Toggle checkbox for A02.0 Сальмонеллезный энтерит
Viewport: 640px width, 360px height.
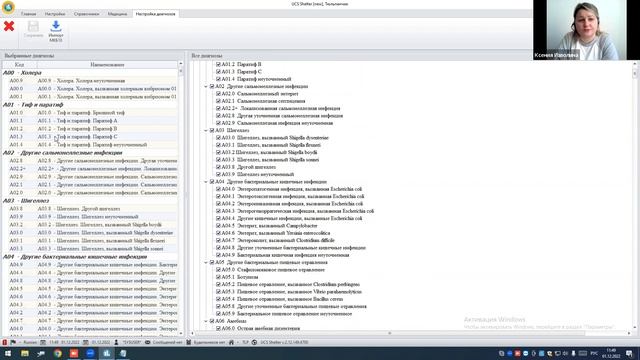(218, 94)
